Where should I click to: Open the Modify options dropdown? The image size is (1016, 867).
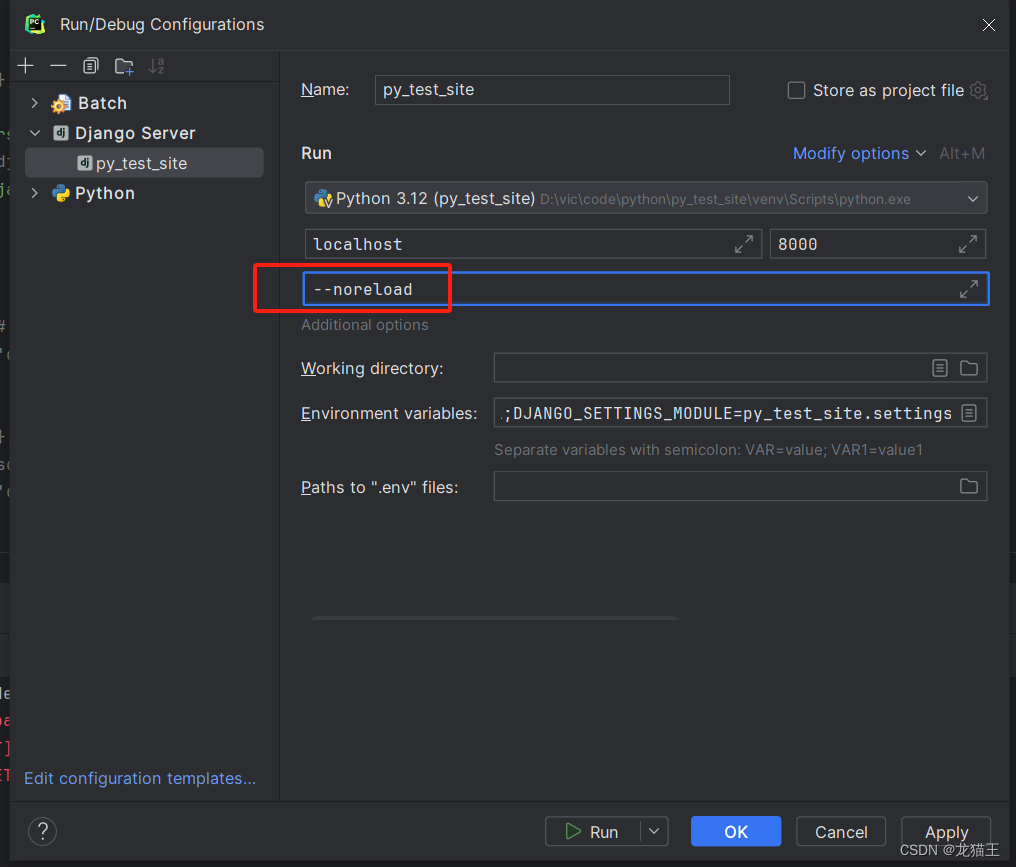pos(858,153)
